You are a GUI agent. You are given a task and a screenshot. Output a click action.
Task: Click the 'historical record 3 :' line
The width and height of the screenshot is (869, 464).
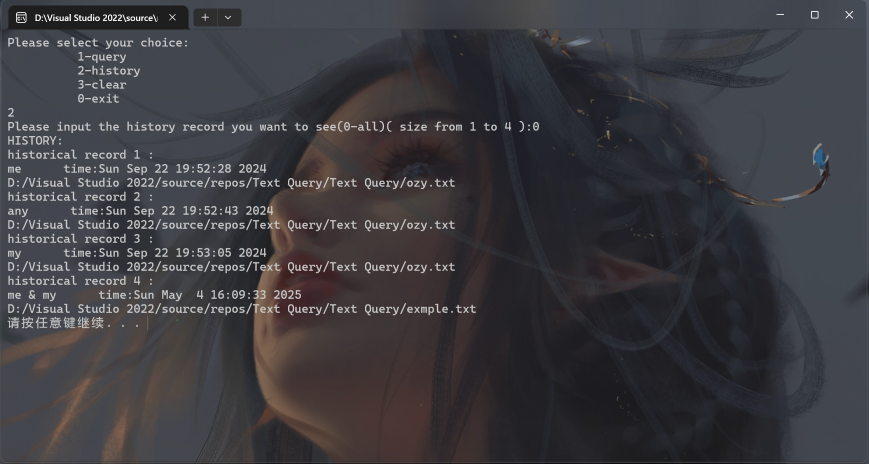(x=80, y=239)
